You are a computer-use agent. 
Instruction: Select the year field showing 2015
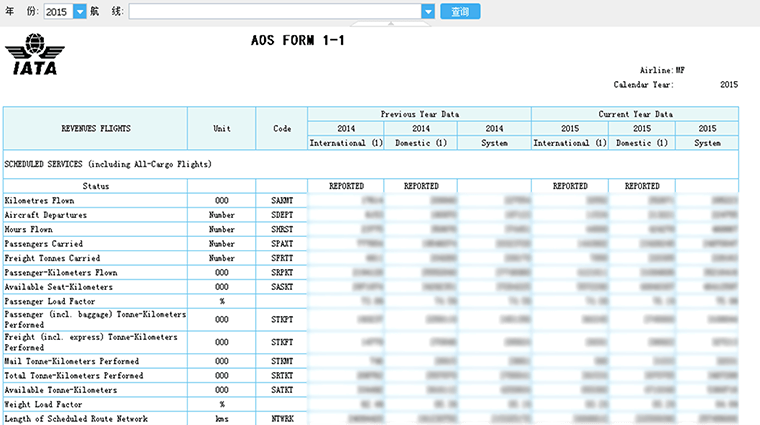click(58, 12)
